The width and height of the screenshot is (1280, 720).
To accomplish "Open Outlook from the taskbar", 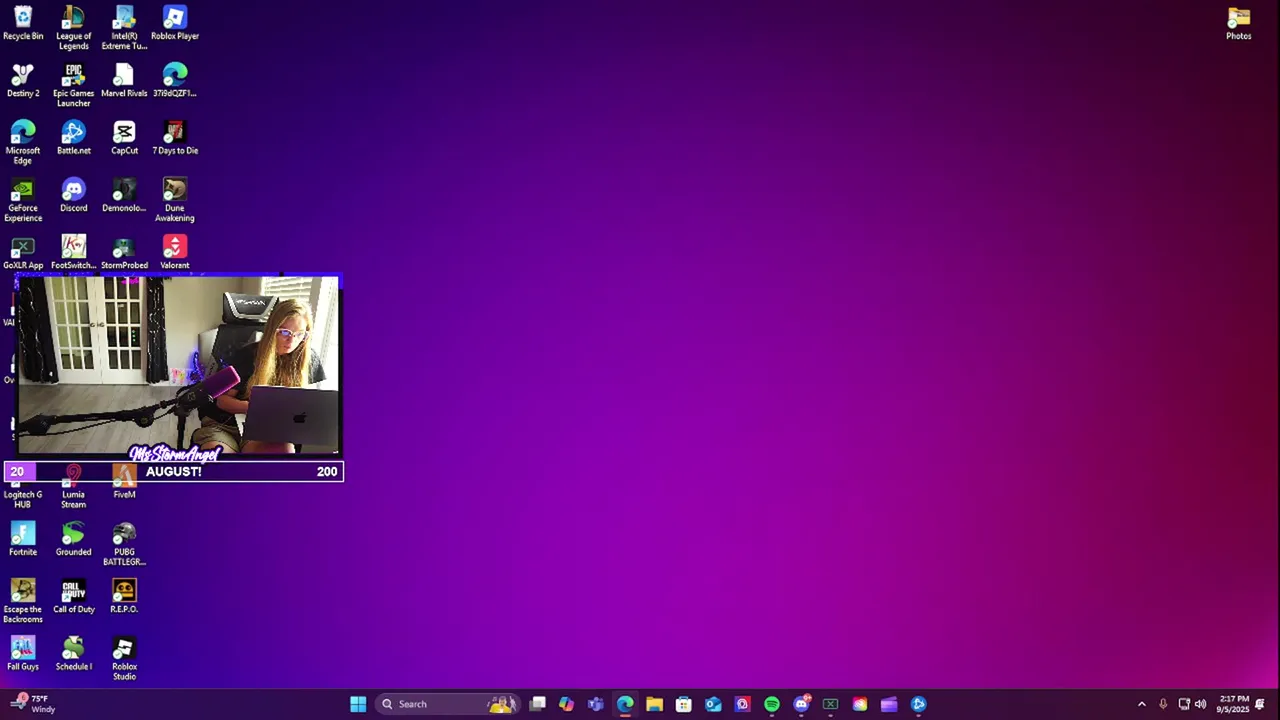I will (713, 704).
